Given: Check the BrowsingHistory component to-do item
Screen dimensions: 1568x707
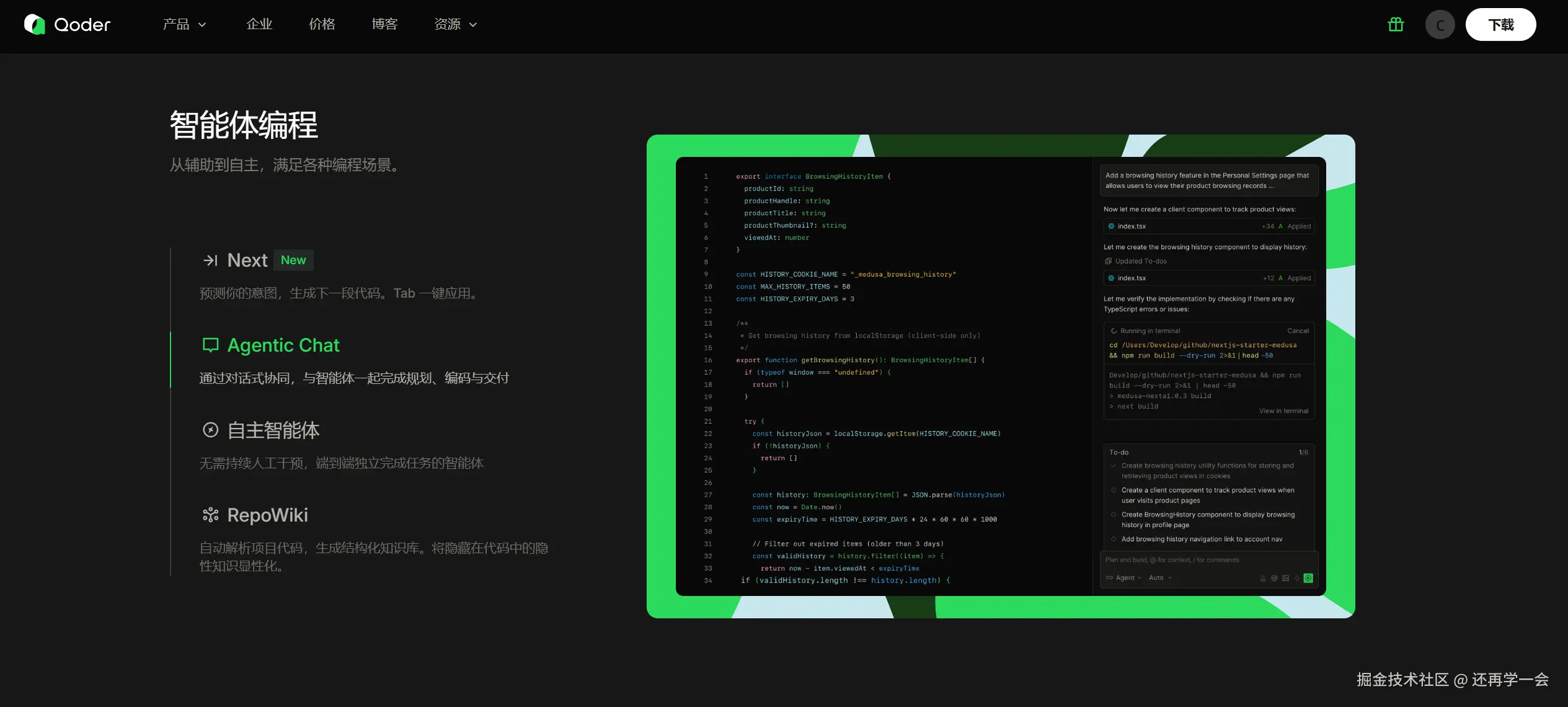Looking at the screenshot, I should point(1114,515).
